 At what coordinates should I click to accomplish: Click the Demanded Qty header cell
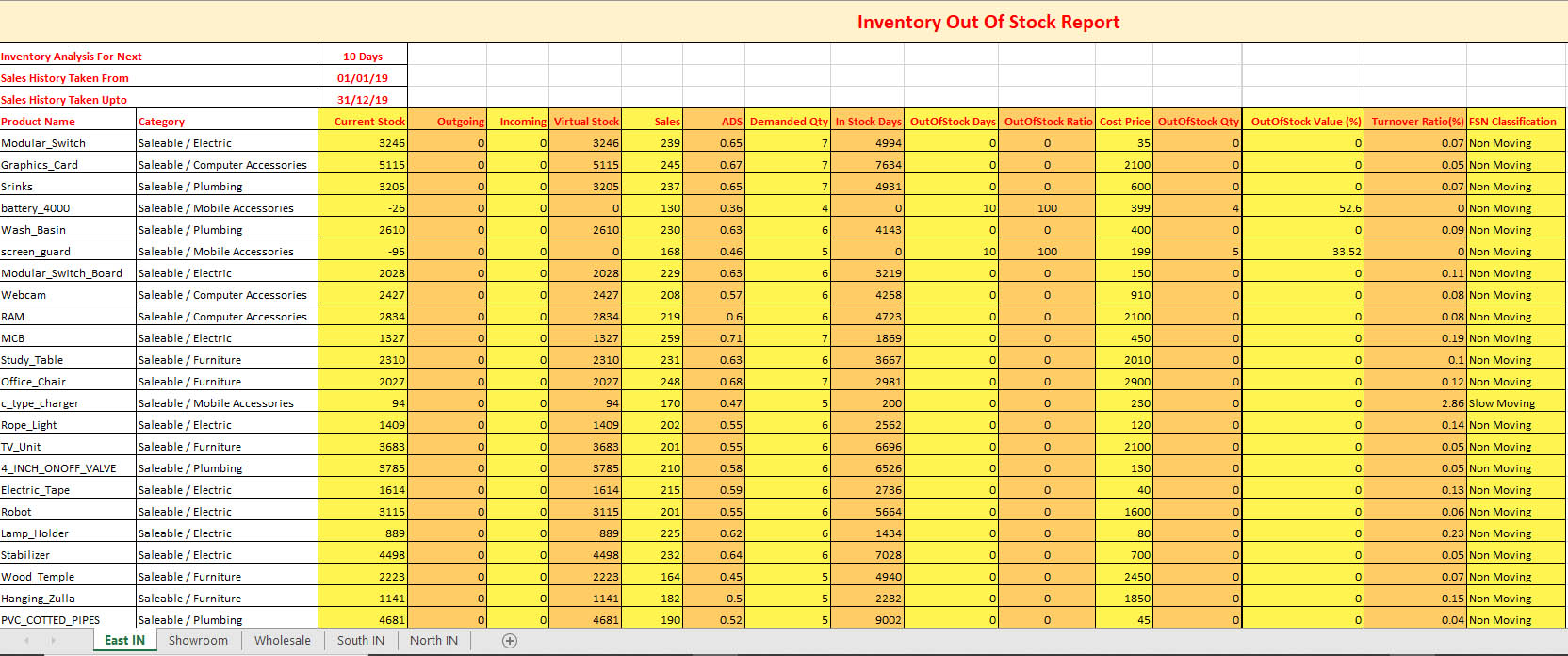coord(788,120)
